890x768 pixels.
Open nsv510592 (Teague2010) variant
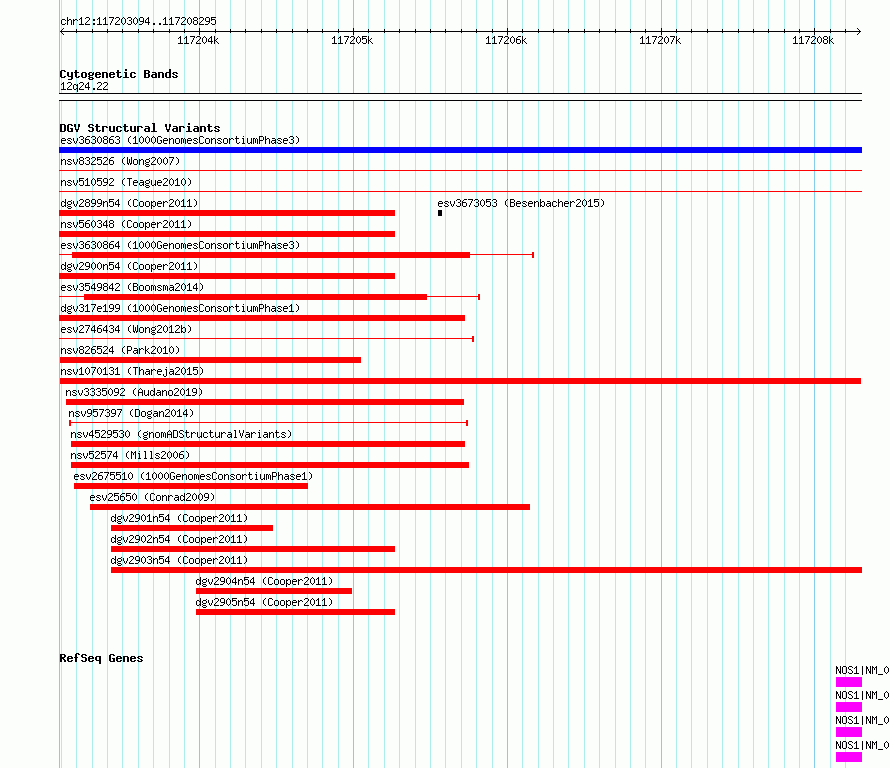coord(126,182)
